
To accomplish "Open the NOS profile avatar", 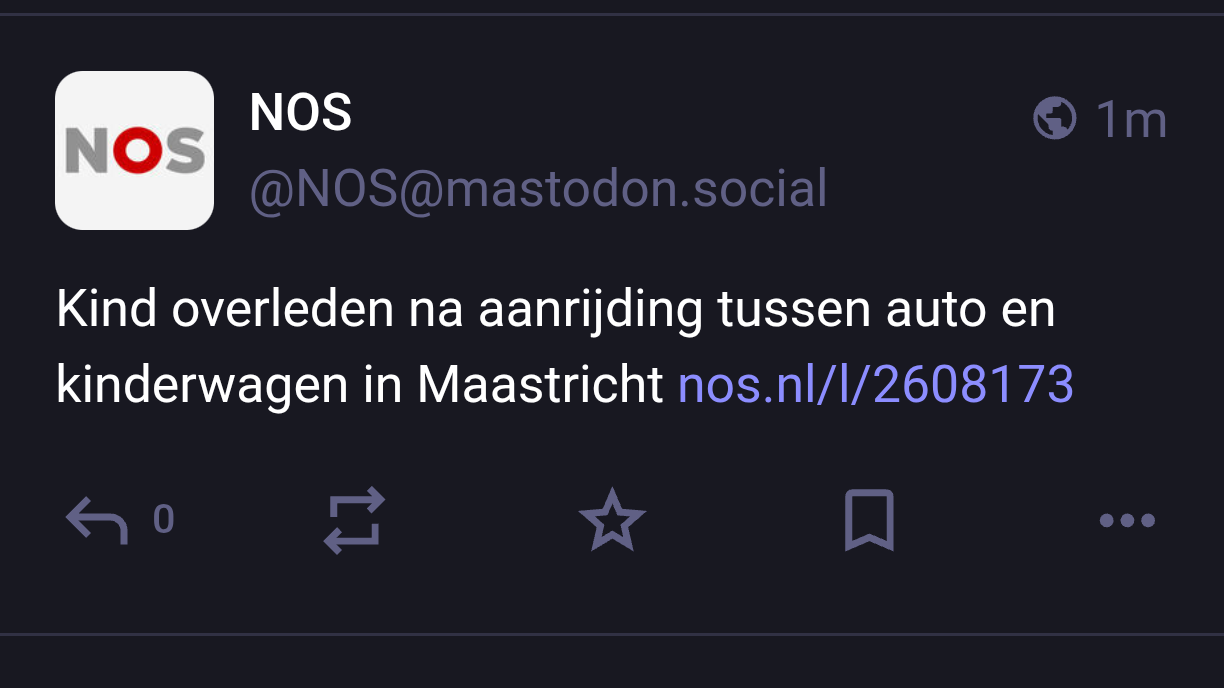I will click(x=134, y=151).
